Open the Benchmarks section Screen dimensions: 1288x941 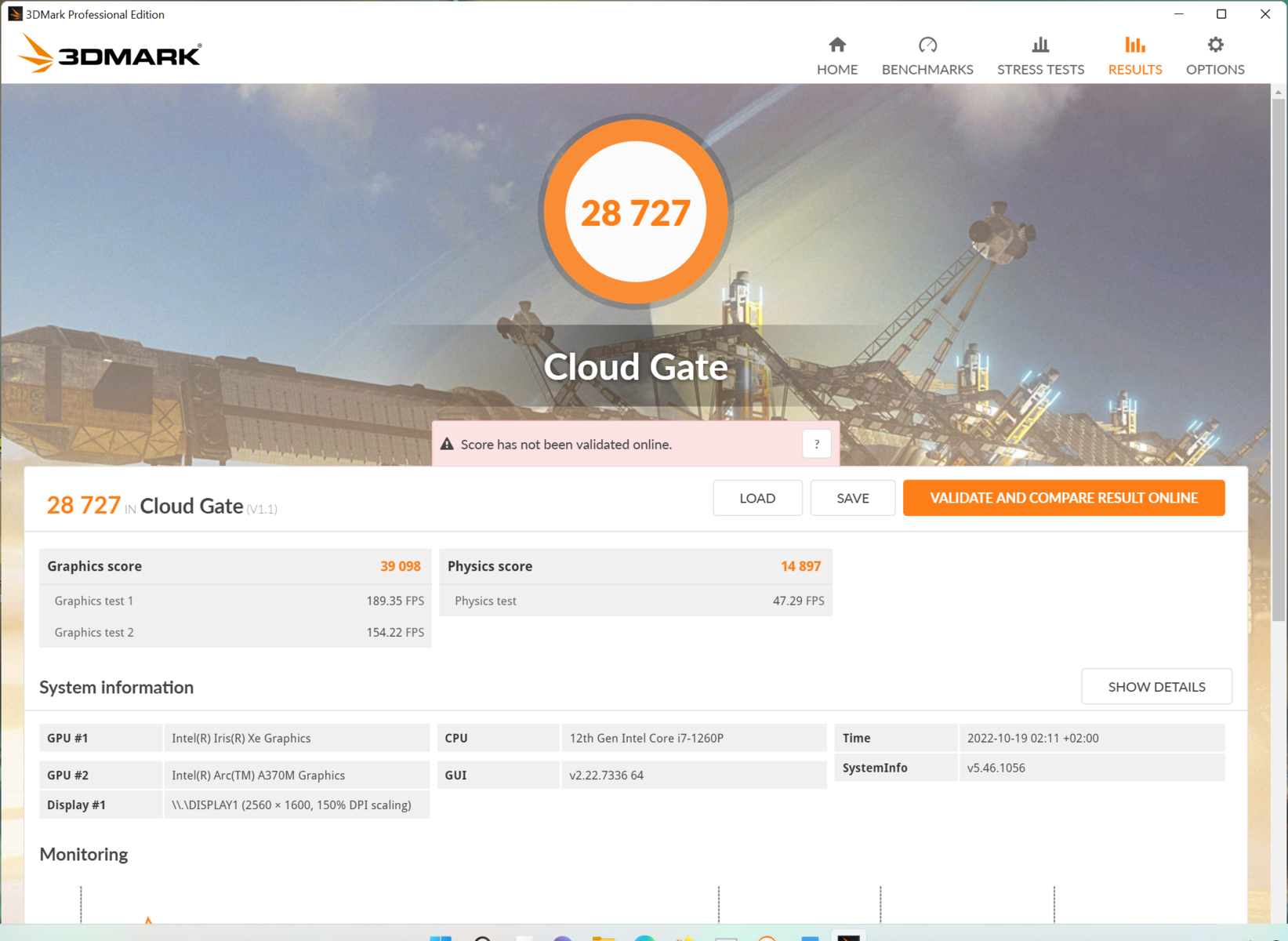click(927, 56)
